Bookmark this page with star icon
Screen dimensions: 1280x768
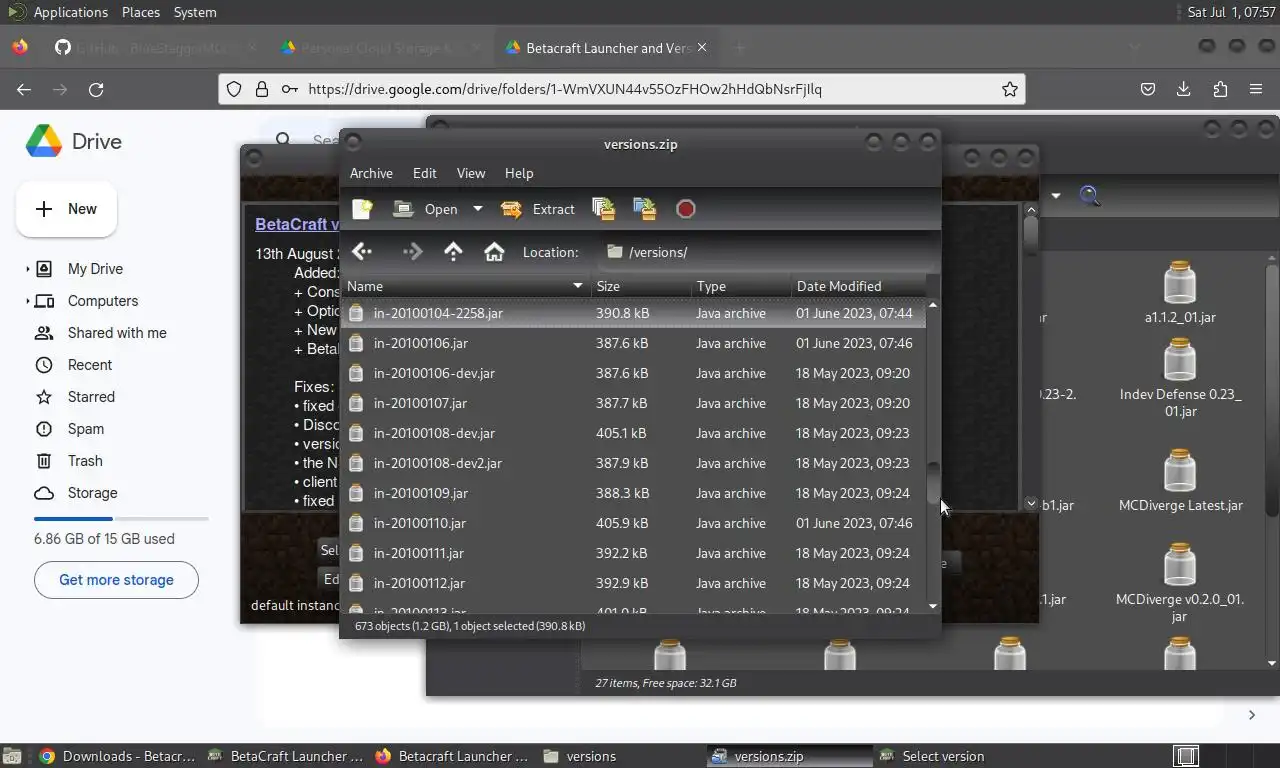(x=1010, y=89)
